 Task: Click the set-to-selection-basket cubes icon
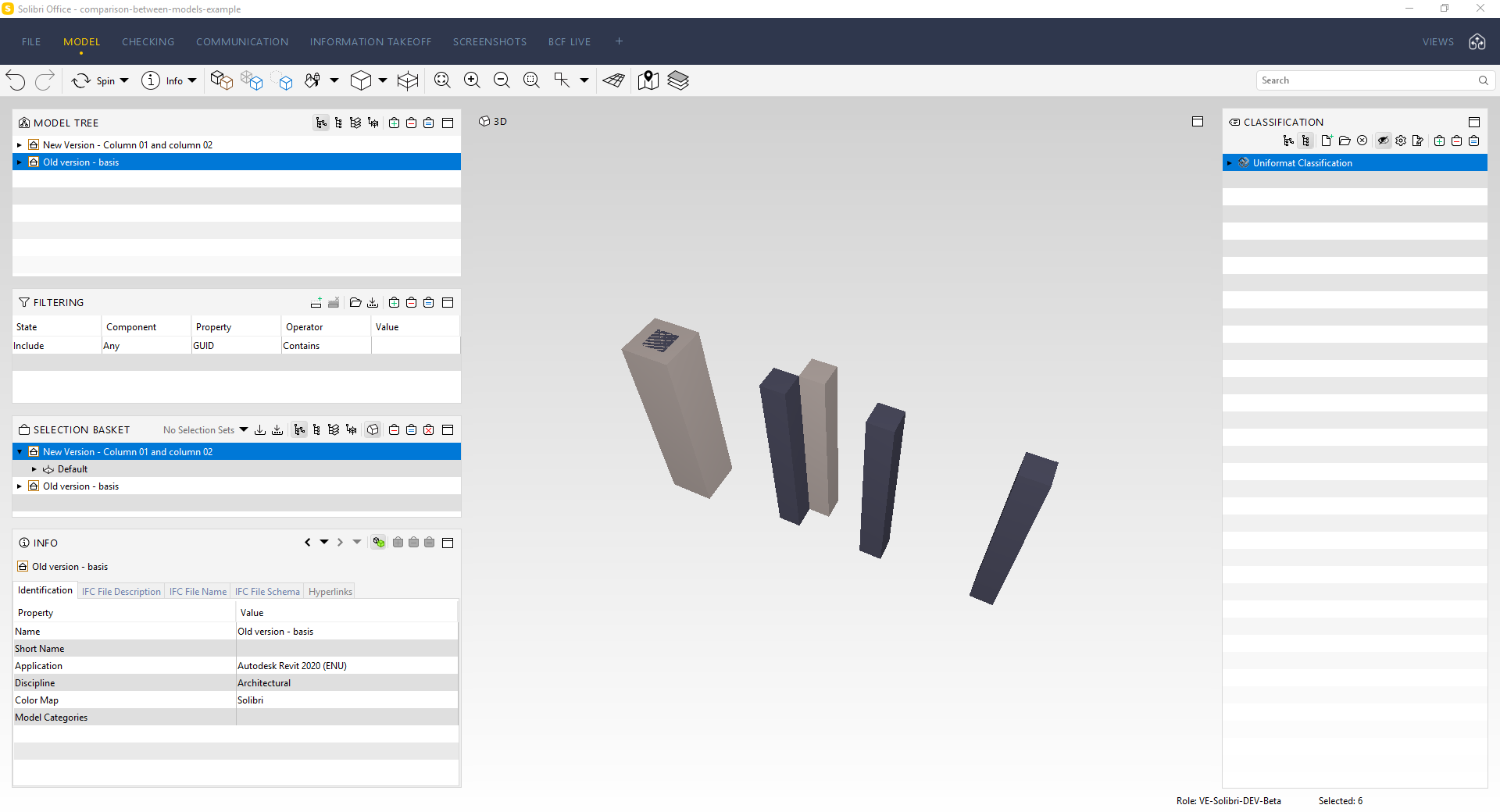[222, 80]
